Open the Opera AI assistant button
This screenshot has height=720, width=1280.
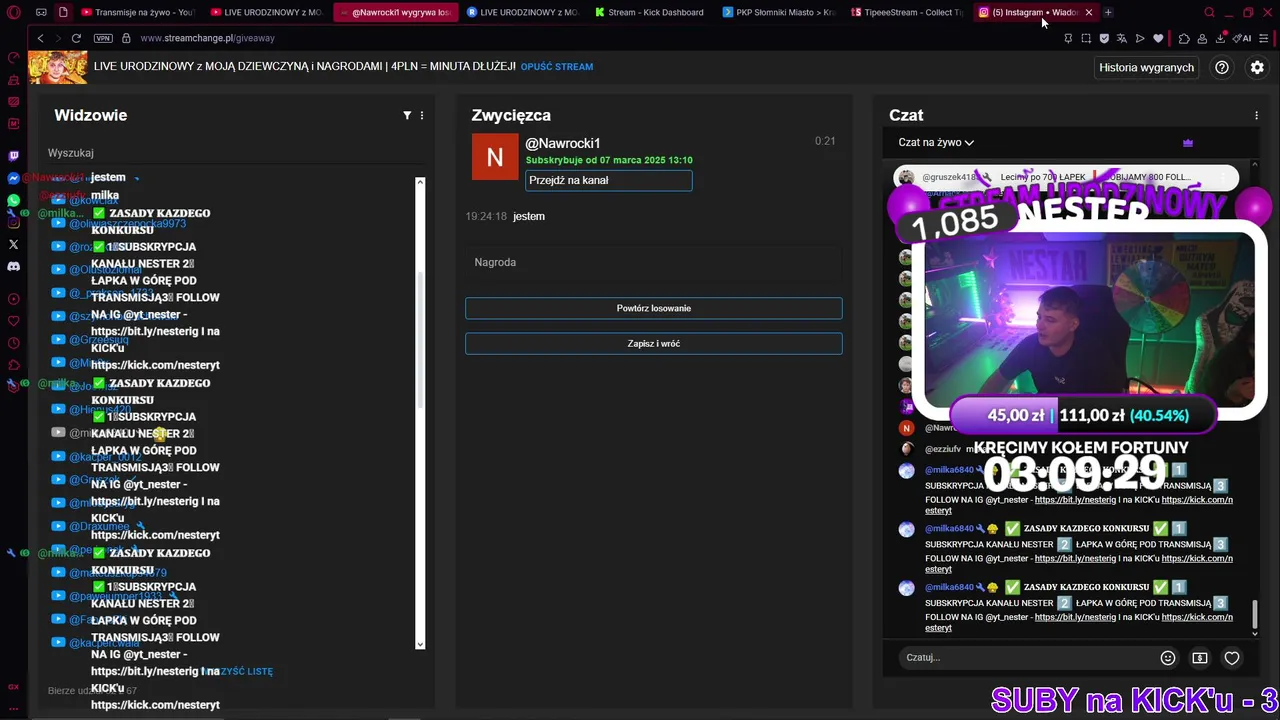click(x=1243, y=38)
